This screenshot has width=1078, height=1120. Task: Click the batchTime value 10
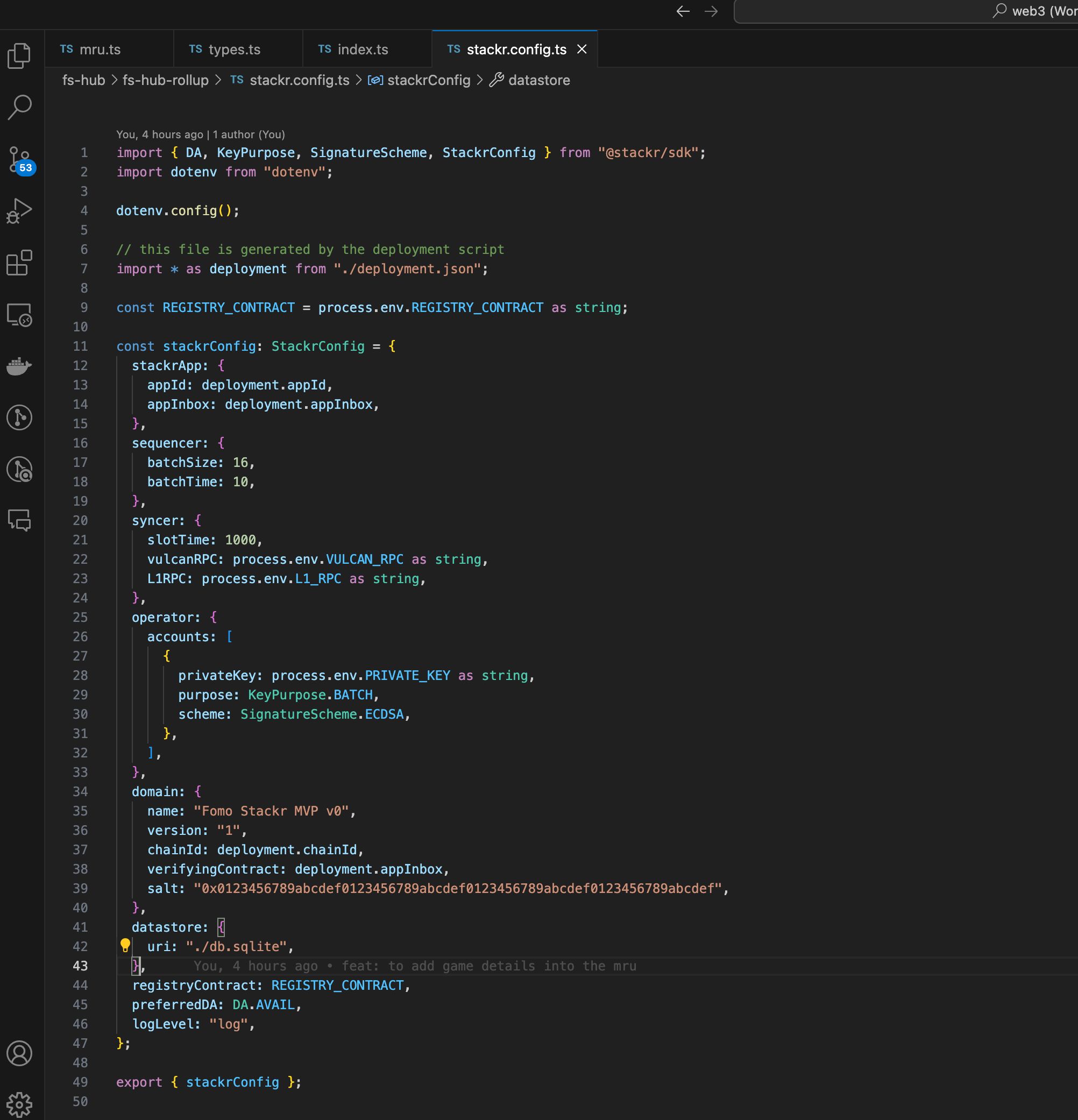tap(240, 483)
